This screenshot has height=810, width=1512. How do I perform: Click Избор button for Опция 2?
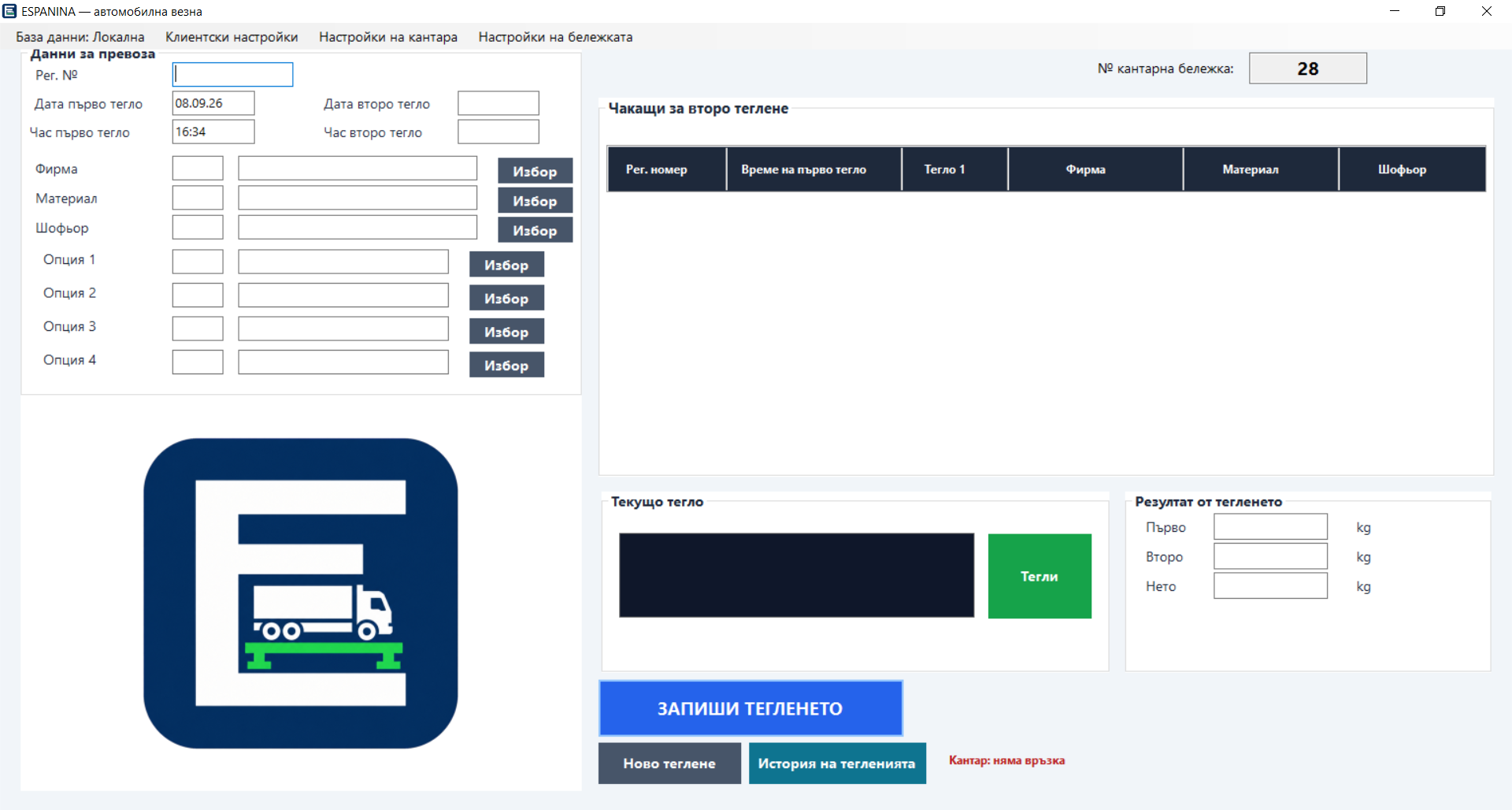coord(506,298)
